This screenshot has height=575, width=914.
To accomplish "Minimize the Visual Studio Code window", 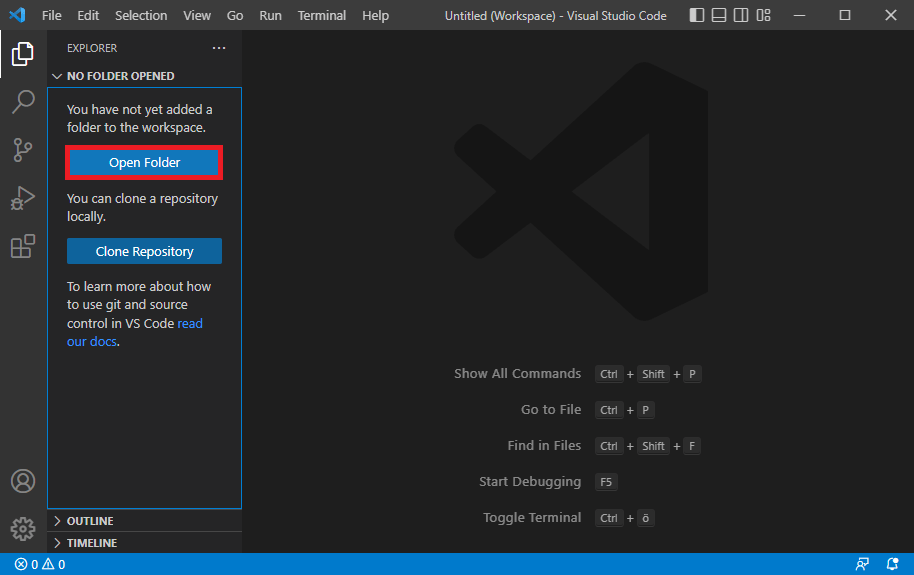I will click(x=800, y=15).
